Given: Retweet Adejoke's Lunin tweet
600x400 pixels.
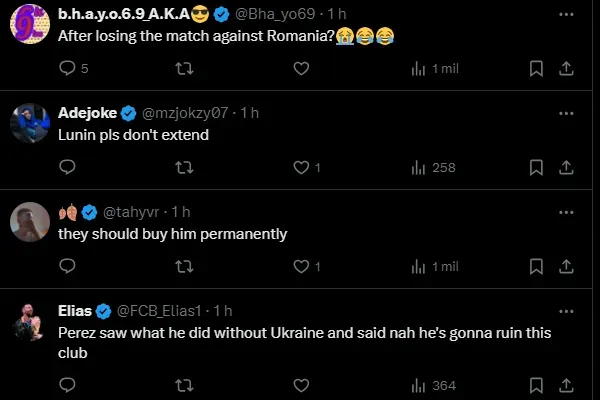Looking at the screenshot, I should (184, 168).
